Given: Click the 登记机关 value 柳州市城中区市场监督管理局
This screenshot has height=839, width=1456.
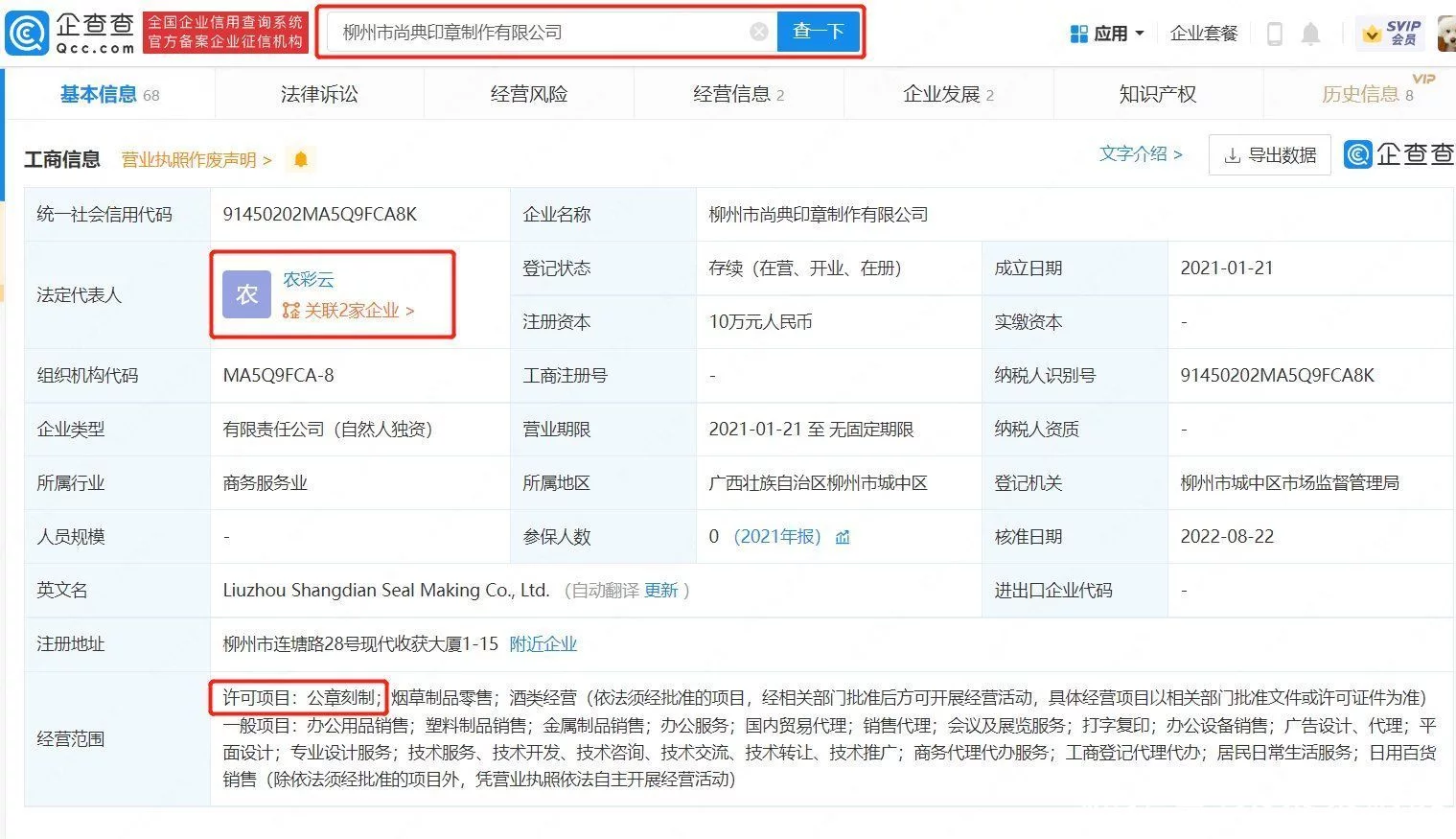Looking at the screenshot, I should point(1290,483).
